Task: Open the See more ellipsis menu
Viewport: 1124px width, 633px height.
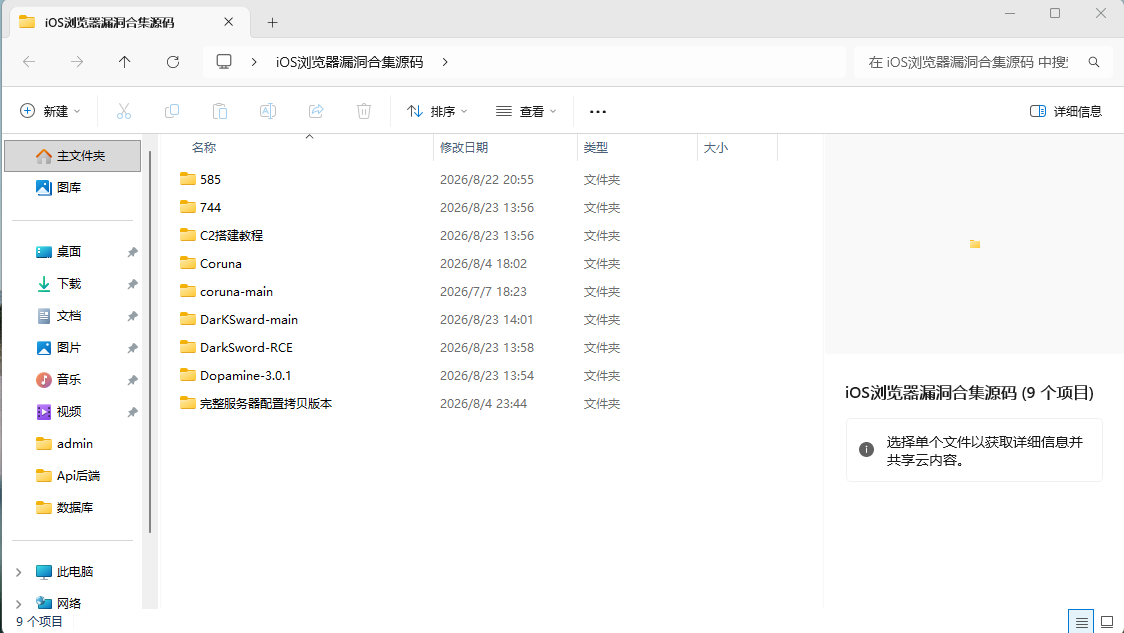Action: 598,111
